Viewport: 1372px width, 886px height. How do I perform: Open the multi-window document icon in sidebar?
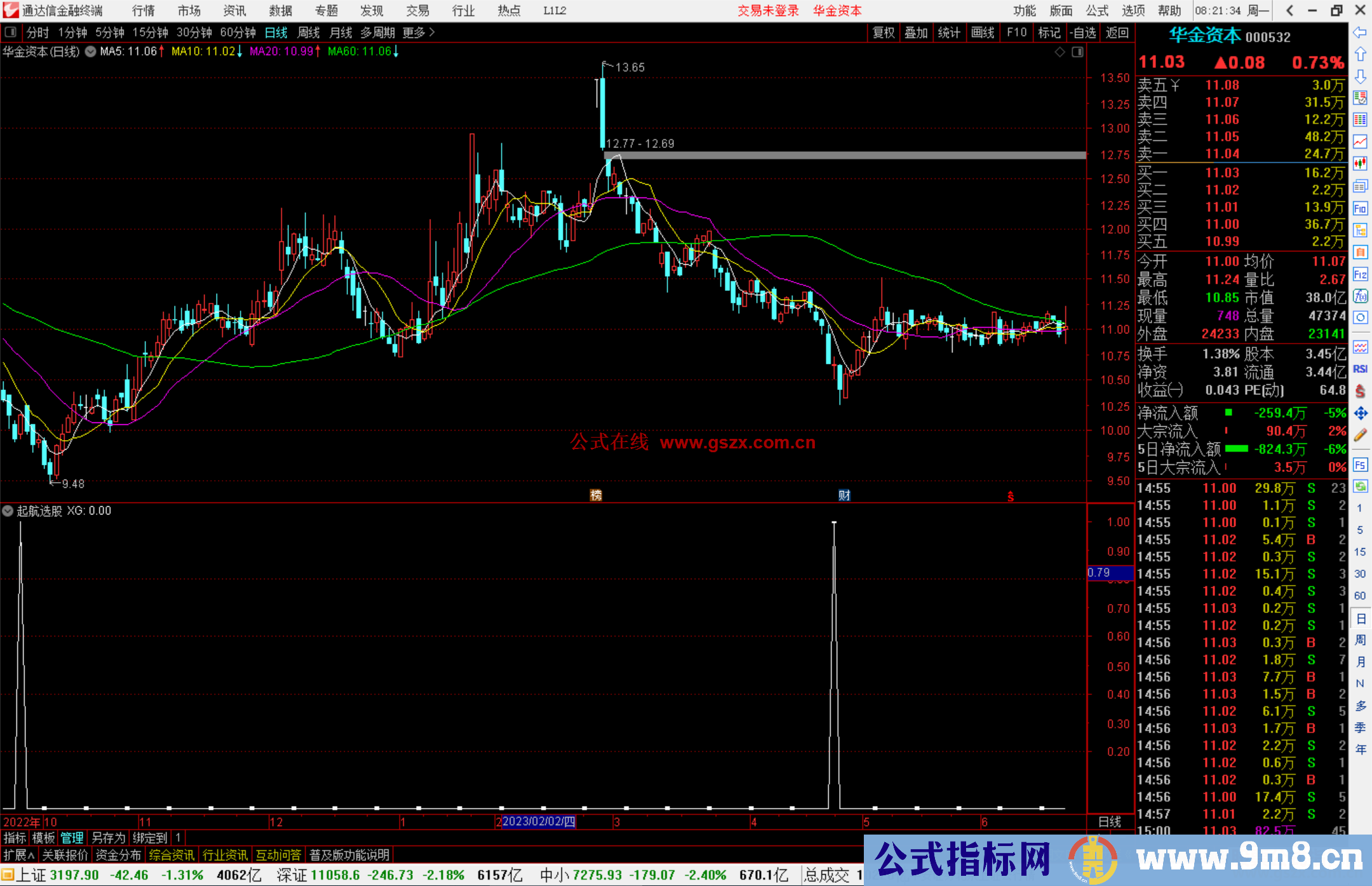[x=1360, y=186]
